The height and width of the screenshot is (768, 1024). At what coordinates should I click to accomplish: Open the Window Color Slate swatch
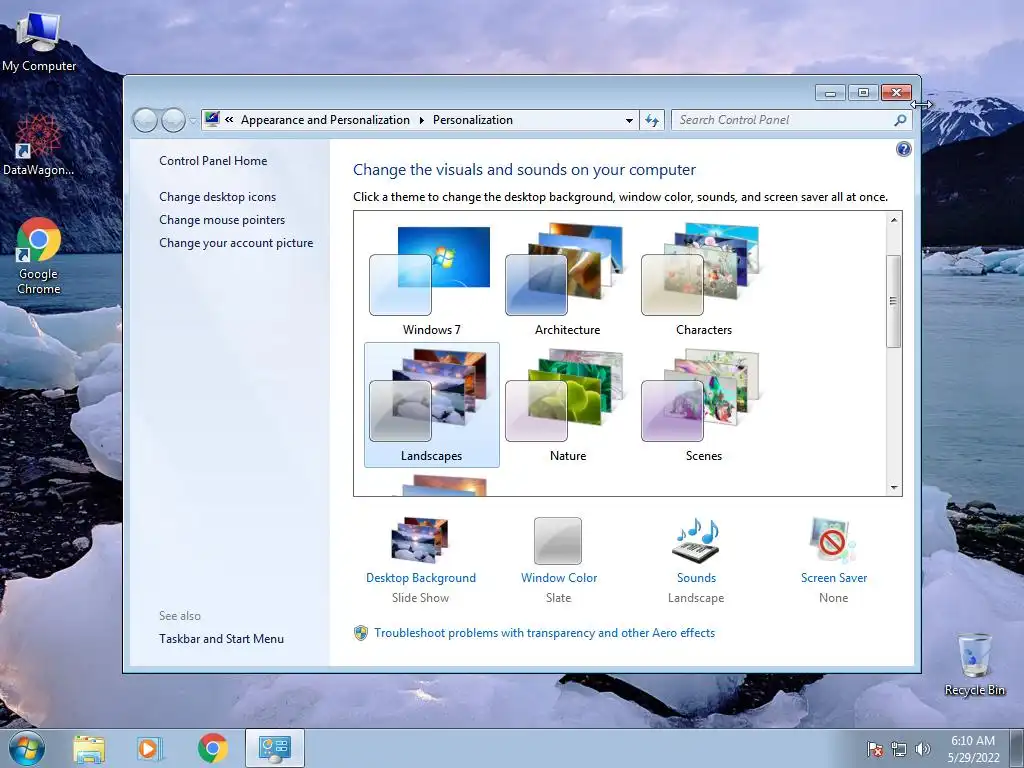(x=558, y=541)
